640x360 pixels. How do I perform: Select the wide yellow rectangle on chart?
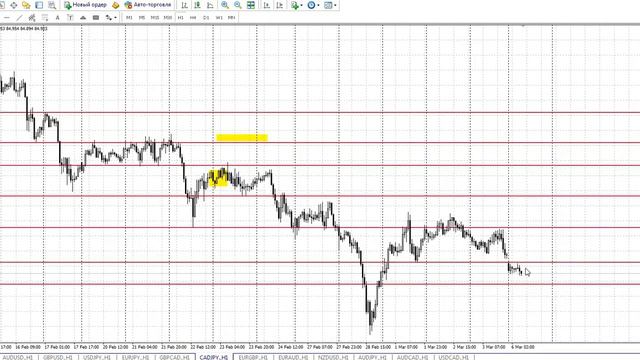click(242, 138)
